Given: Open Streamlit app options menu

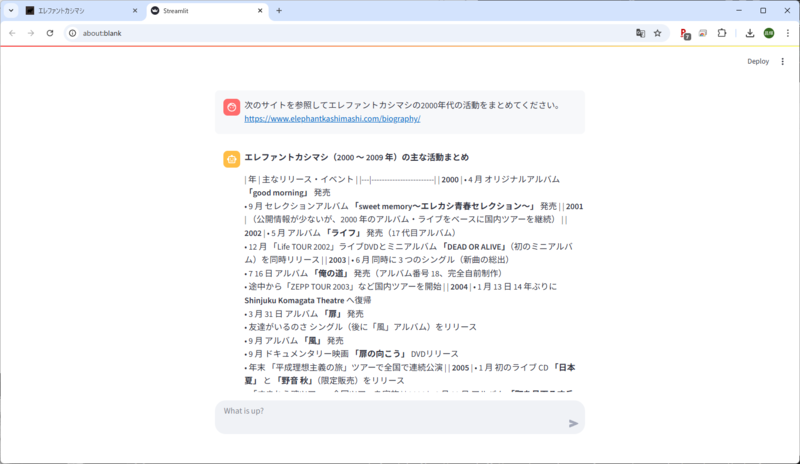Looking at the screenshot, I should click(783, 61).
